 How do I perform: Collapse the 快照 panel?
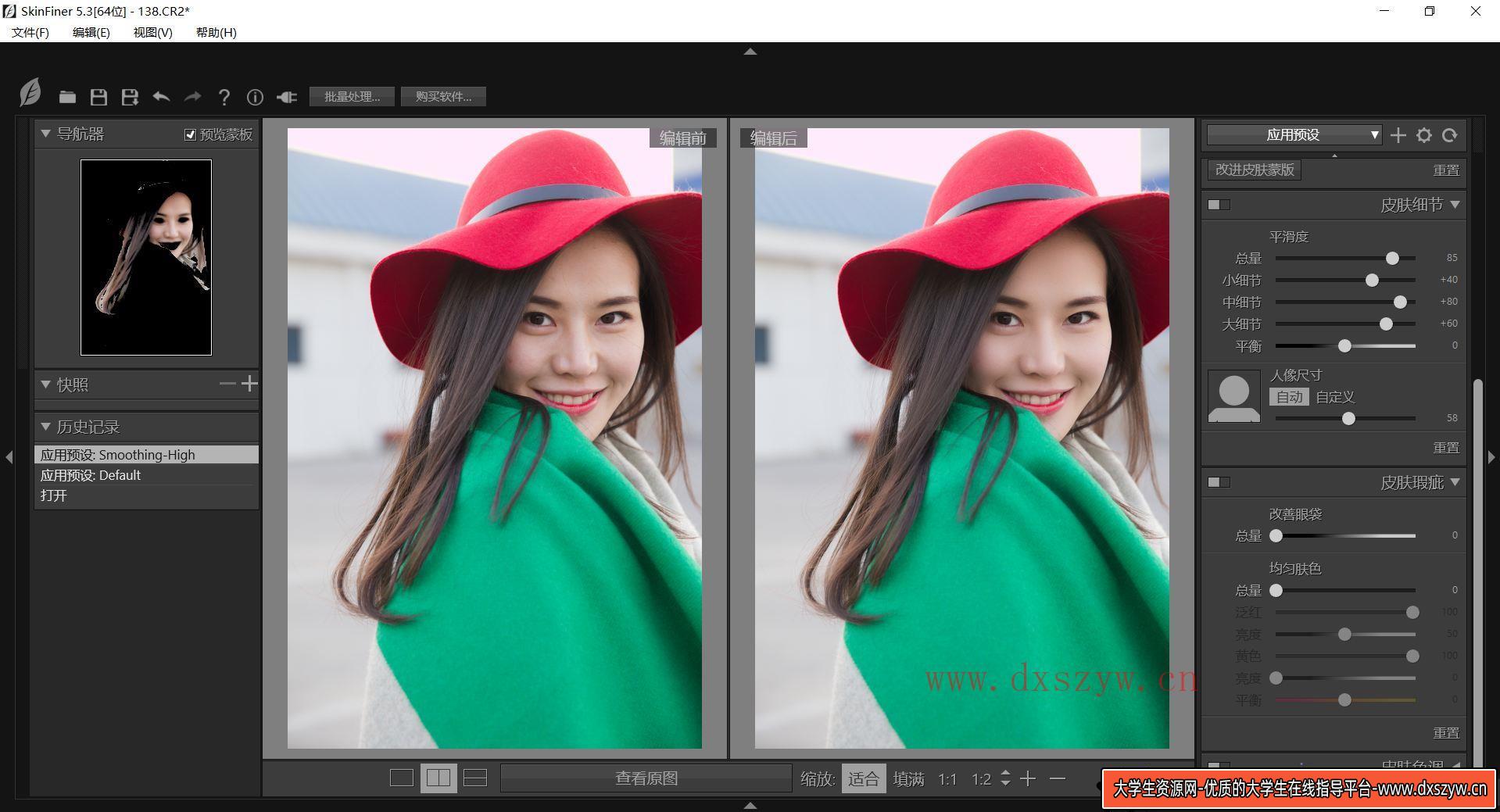coord(45,385)
